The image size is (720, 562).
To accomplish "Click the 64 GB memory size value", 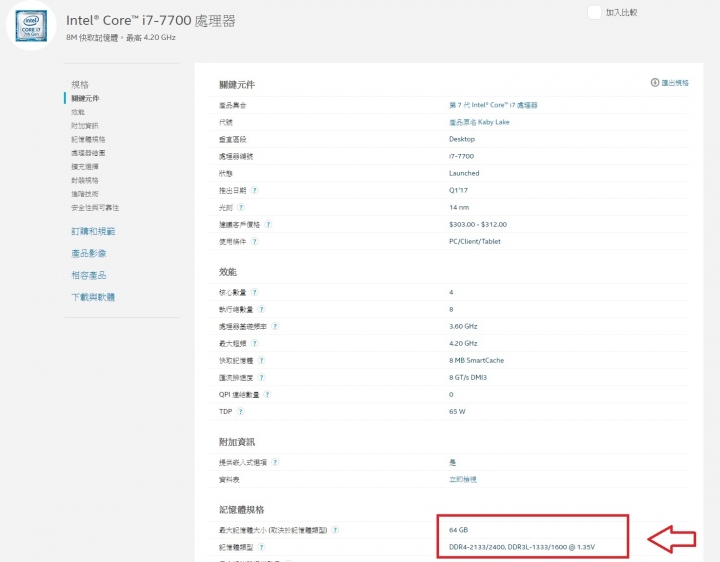I will [459, 530].
